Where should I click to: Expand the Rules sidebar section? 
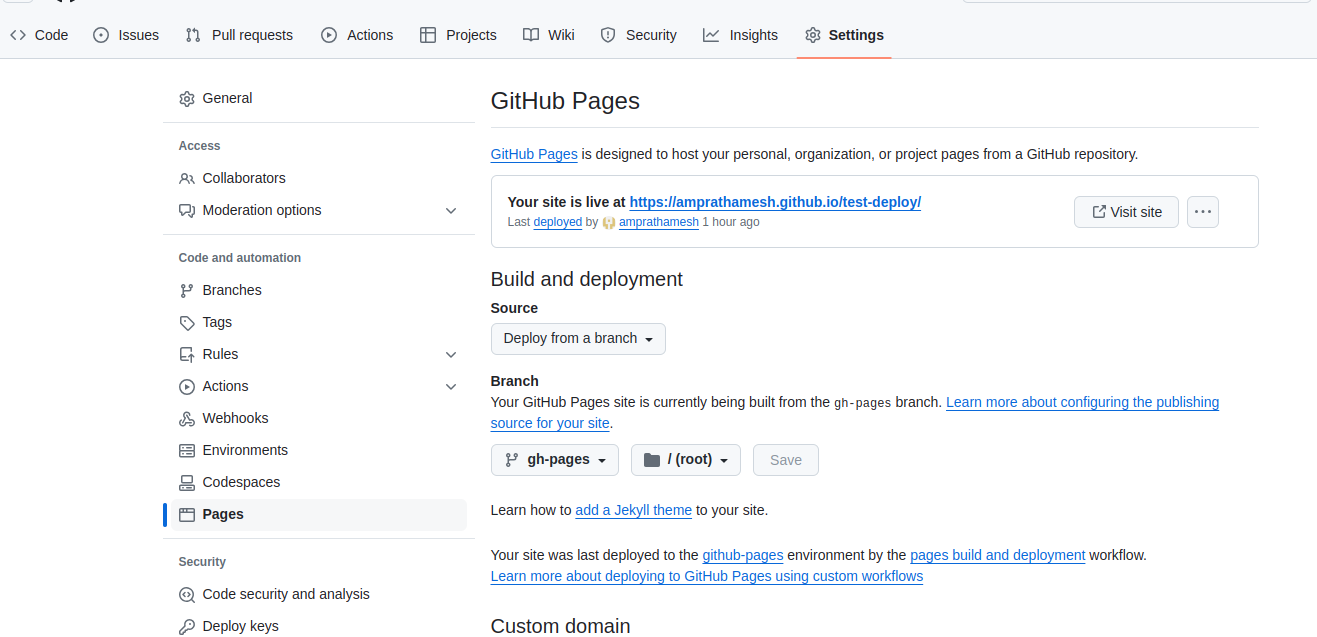point(451,354)
